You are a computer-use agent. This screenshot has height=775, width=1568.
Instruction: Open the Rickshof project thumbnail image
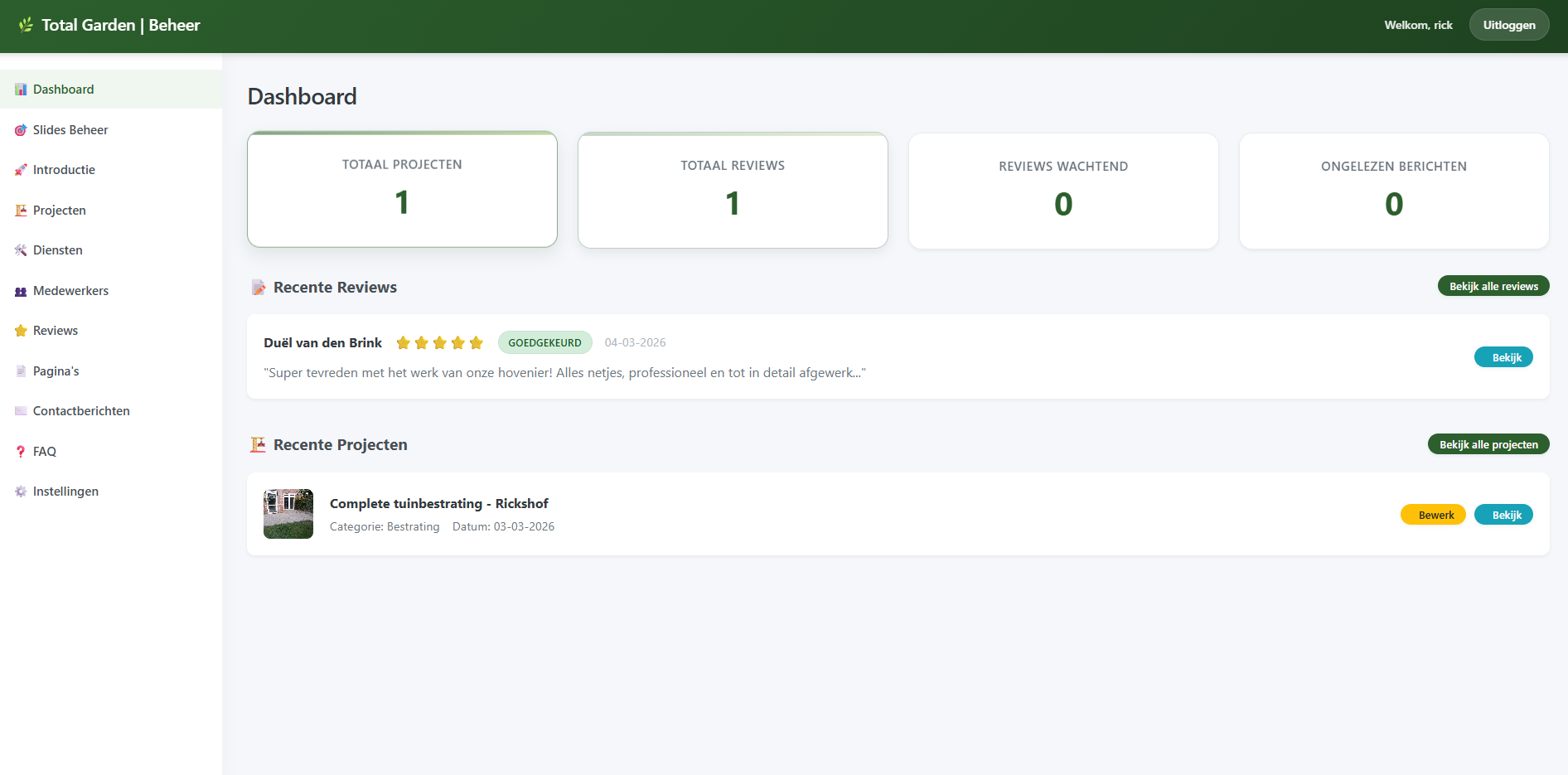pyautogui.click(x=288, y=514)
